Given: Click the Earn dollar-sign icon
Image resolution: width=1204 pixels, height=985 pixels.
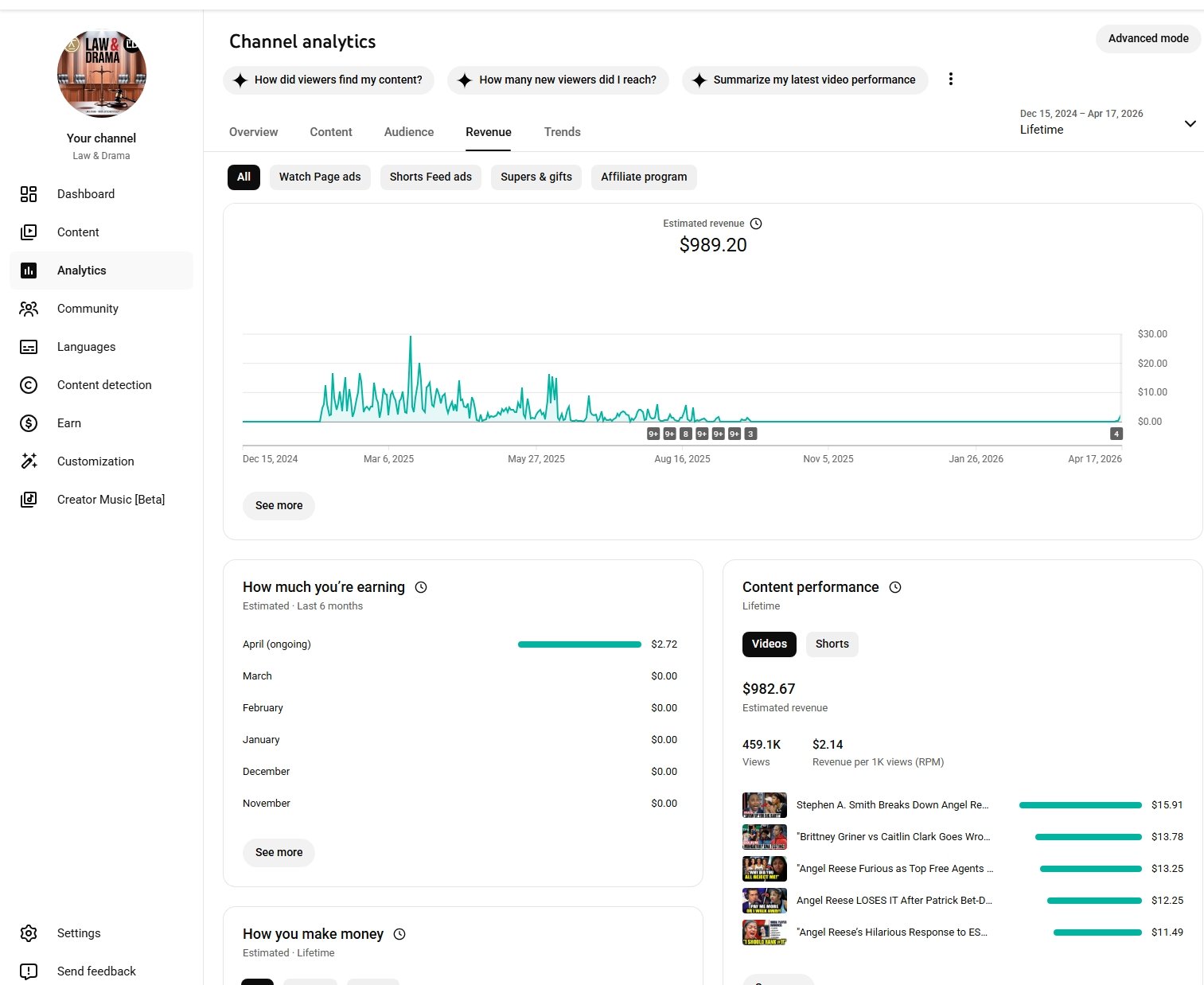Looking at the screenshot, I should [x=29, y=423].
